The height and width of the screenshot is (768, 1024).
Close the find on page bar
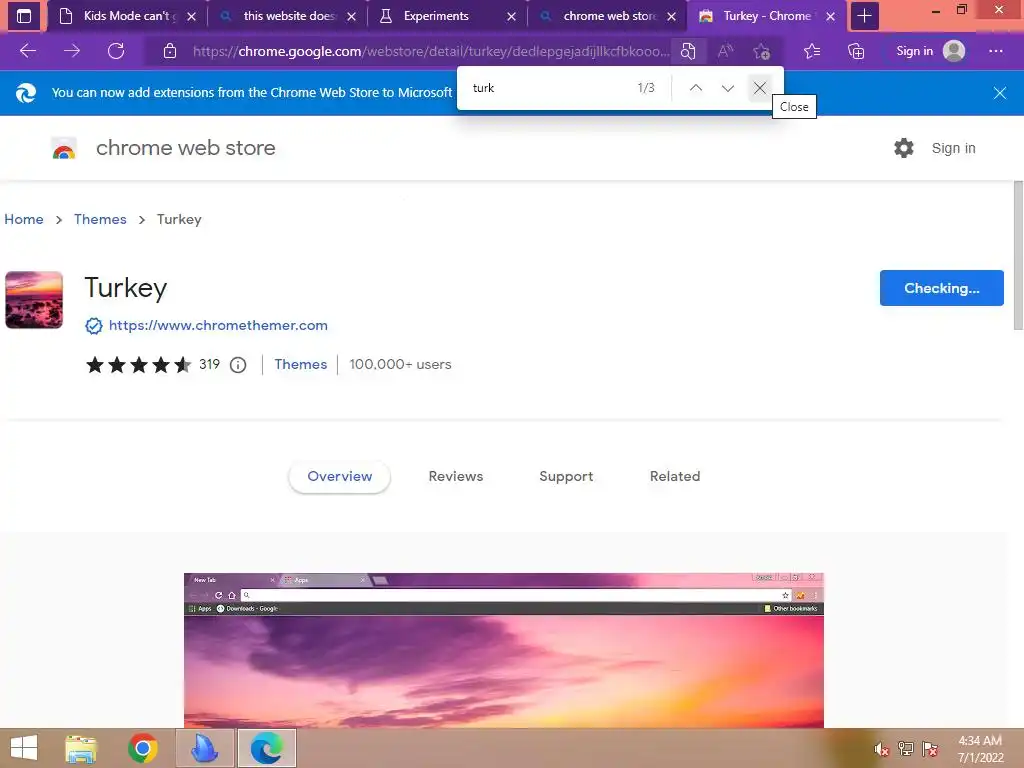point(760,88)
